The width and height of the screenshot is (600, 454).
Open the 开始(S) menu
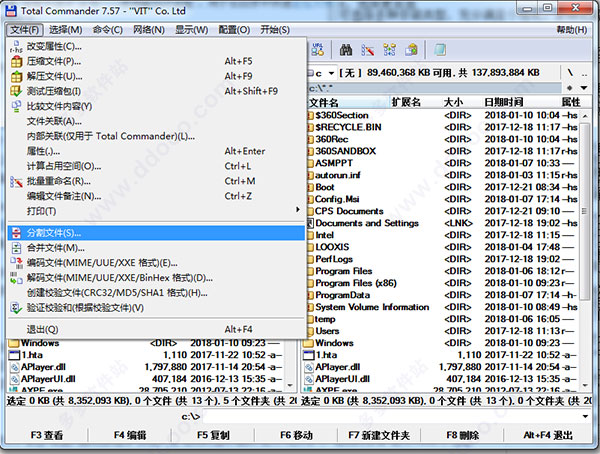point(275,29)
